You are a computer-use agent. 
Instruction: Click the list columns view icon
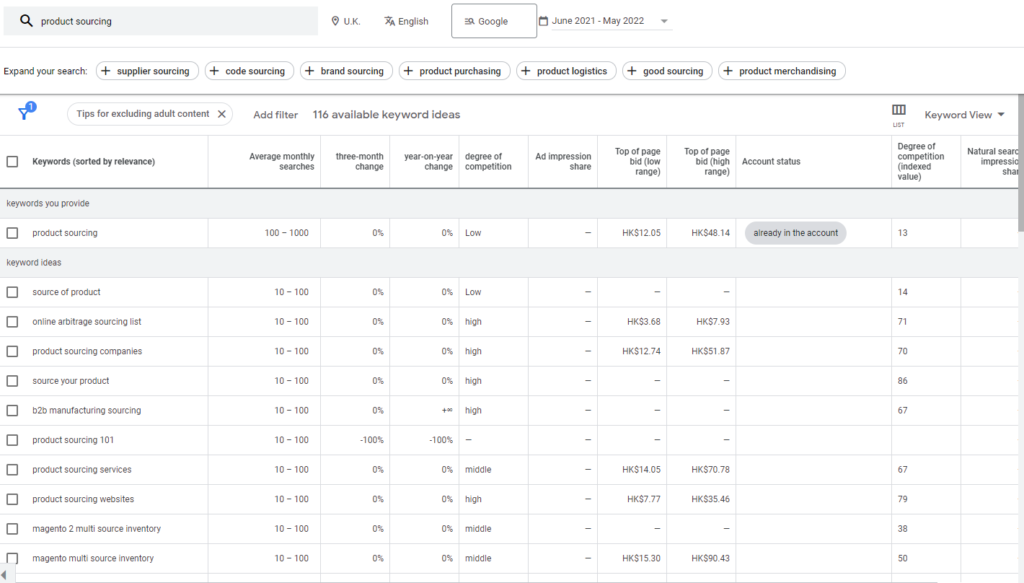898,111
